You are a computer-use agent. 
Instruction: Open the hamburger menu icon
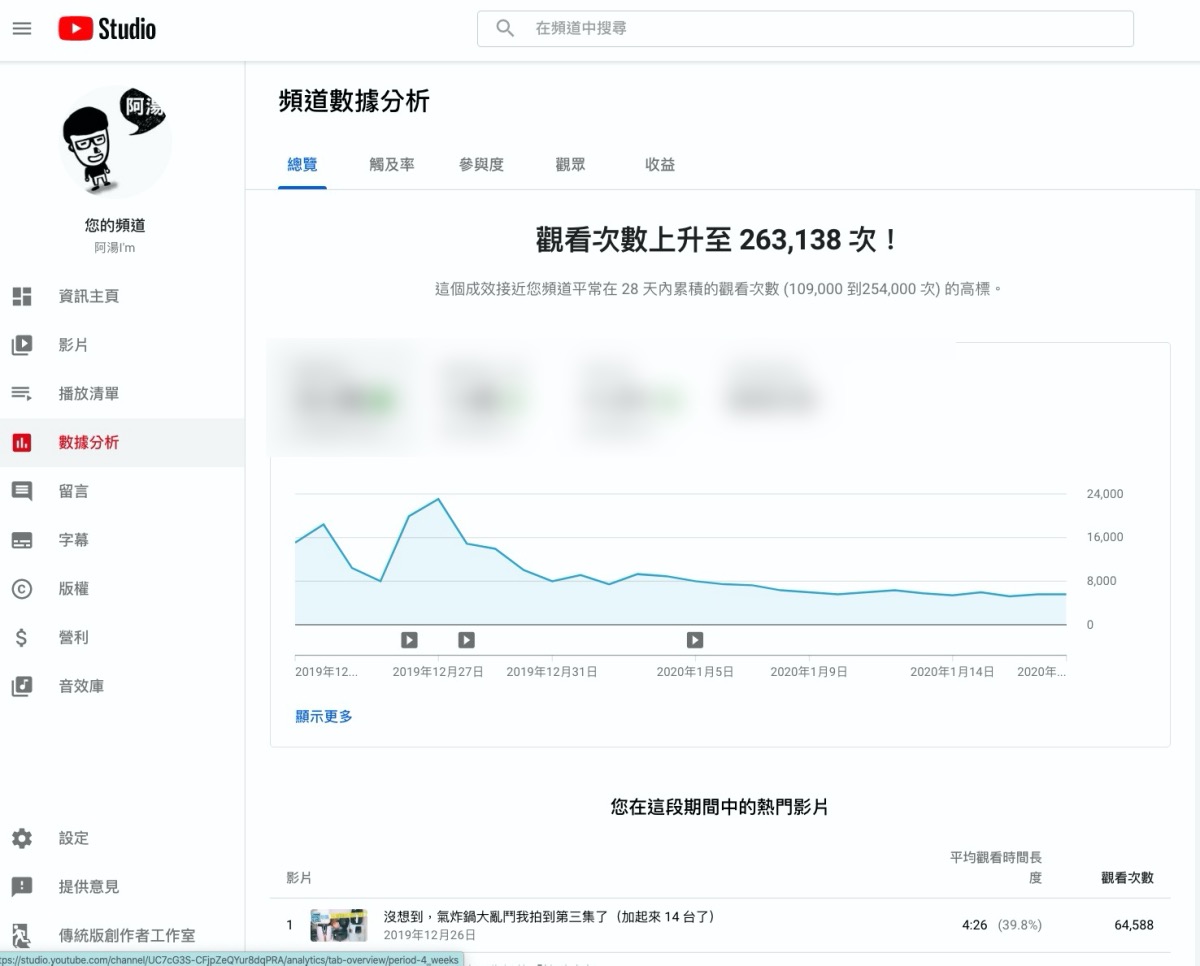pos(22,29)
